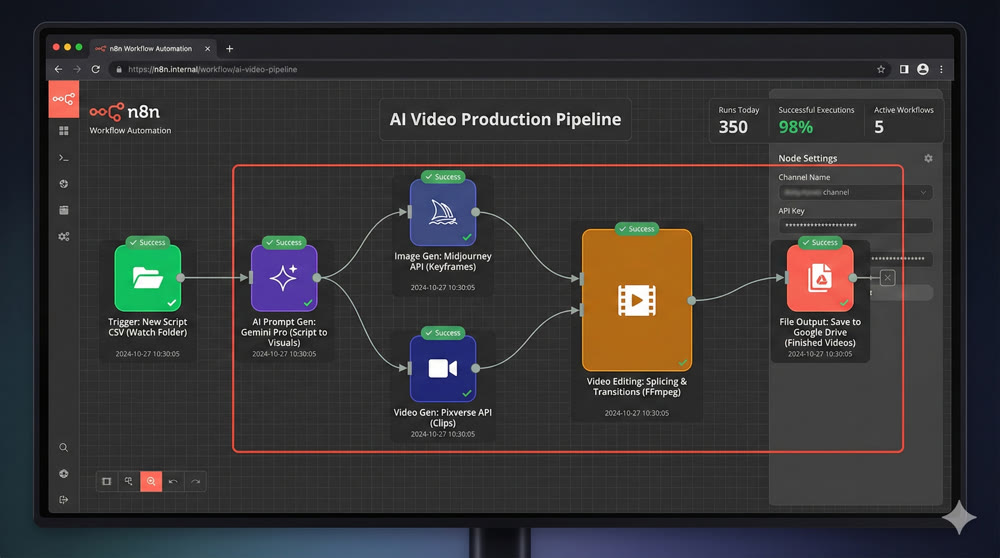Switch to the n8n Workflow Automation tab
Image resolution: width=1000 pixels, height=558 pixels.
[x=151, y=48]
